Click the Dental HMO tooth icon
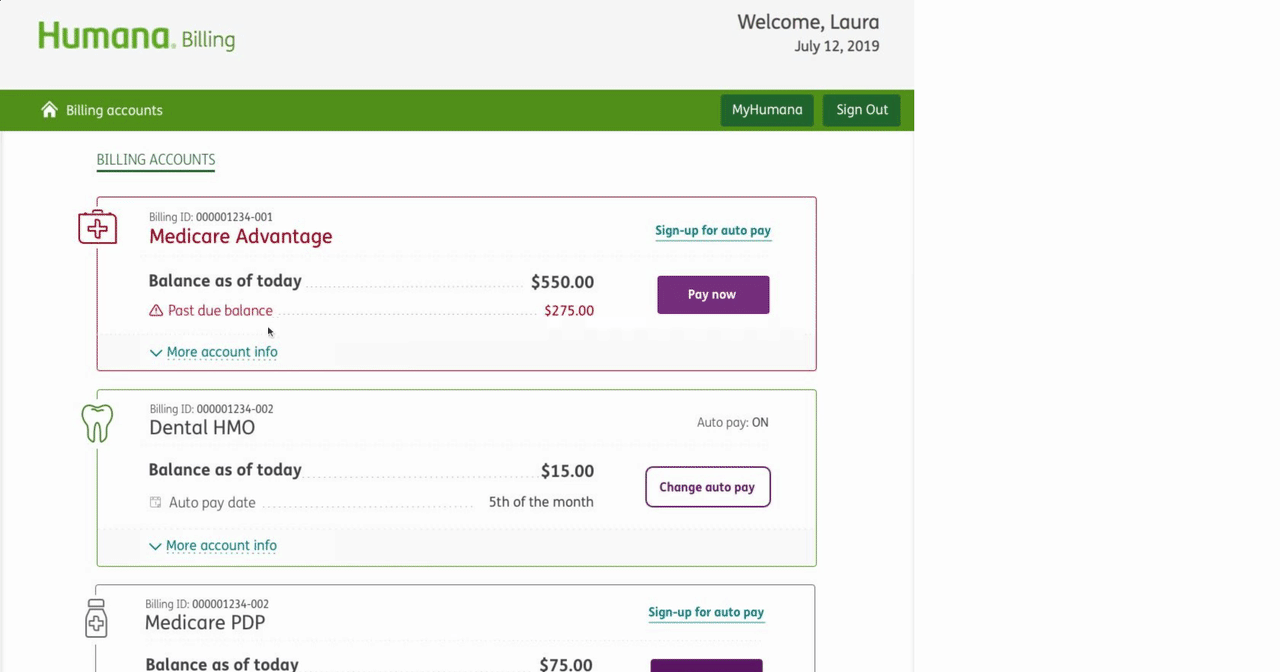 97,423
